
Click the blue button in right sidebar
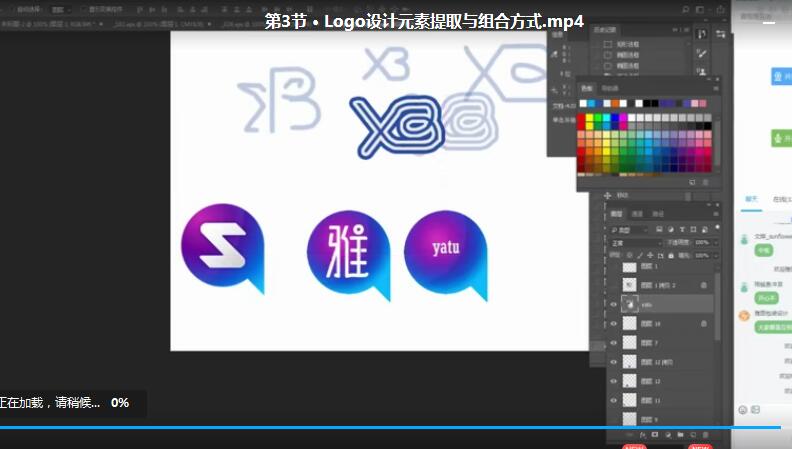(776, 76)
